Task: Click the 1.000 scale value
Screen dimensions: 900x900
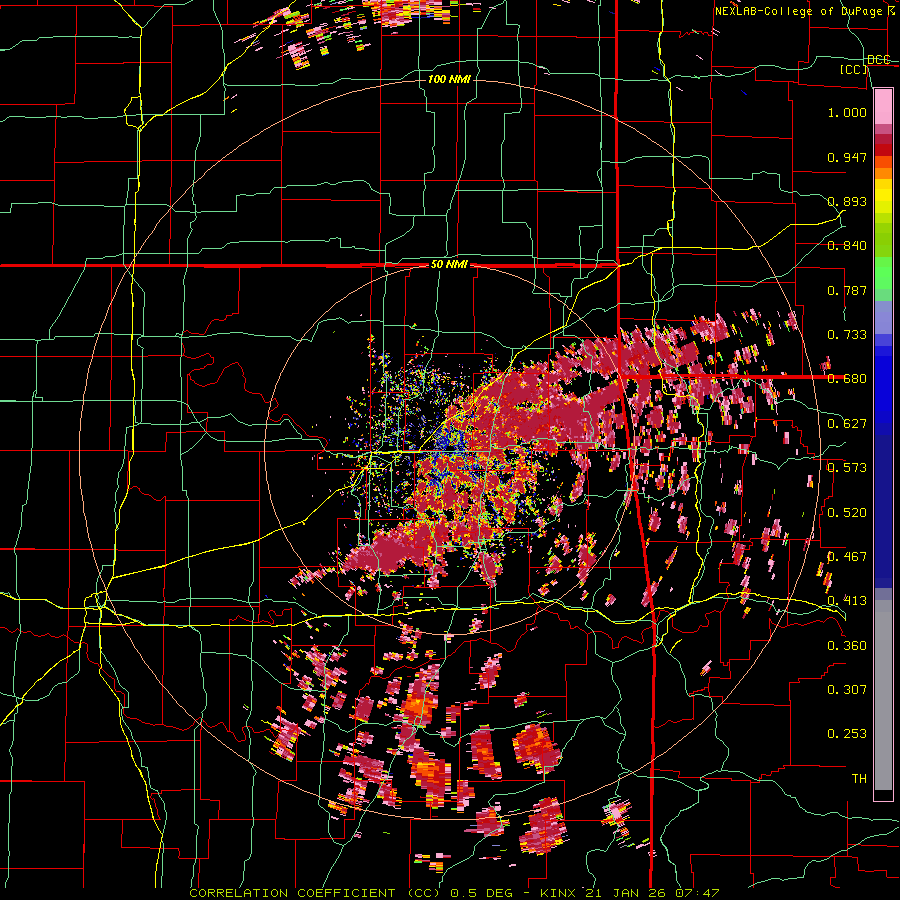Action: 847,112
